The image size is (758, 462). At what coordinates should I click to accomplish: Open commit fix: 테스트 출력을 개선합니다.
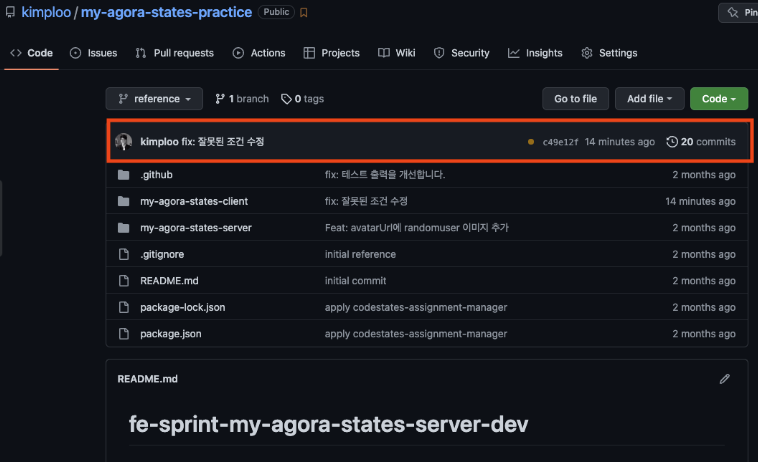point(385,174)
